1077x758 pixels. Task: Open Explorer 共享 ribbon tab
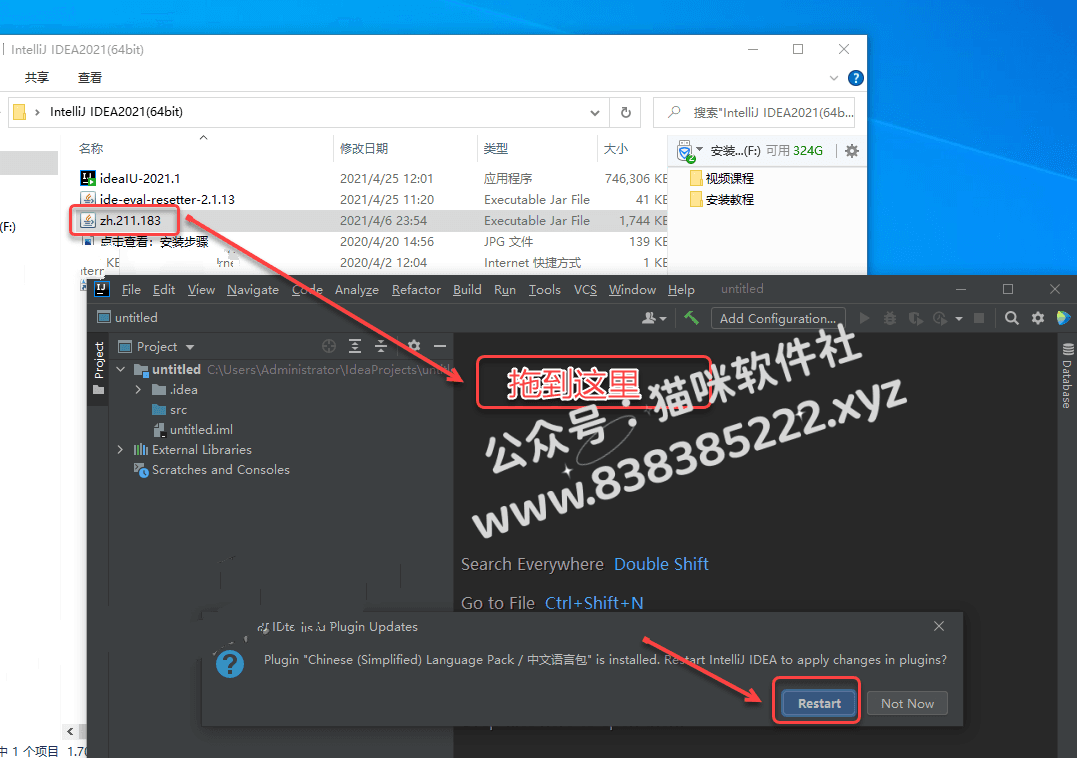(37, 78)
